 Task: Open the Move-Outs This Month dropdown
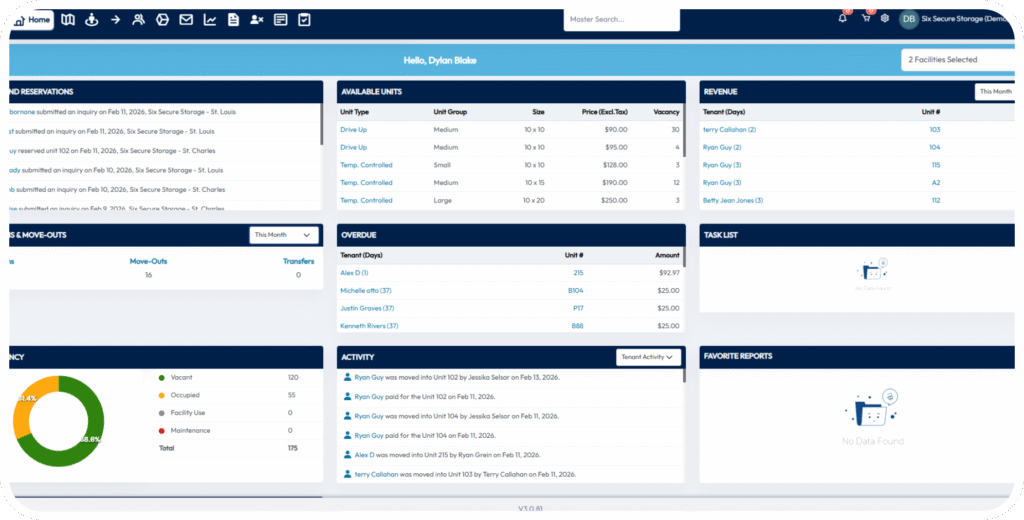(x=284, y=235)
